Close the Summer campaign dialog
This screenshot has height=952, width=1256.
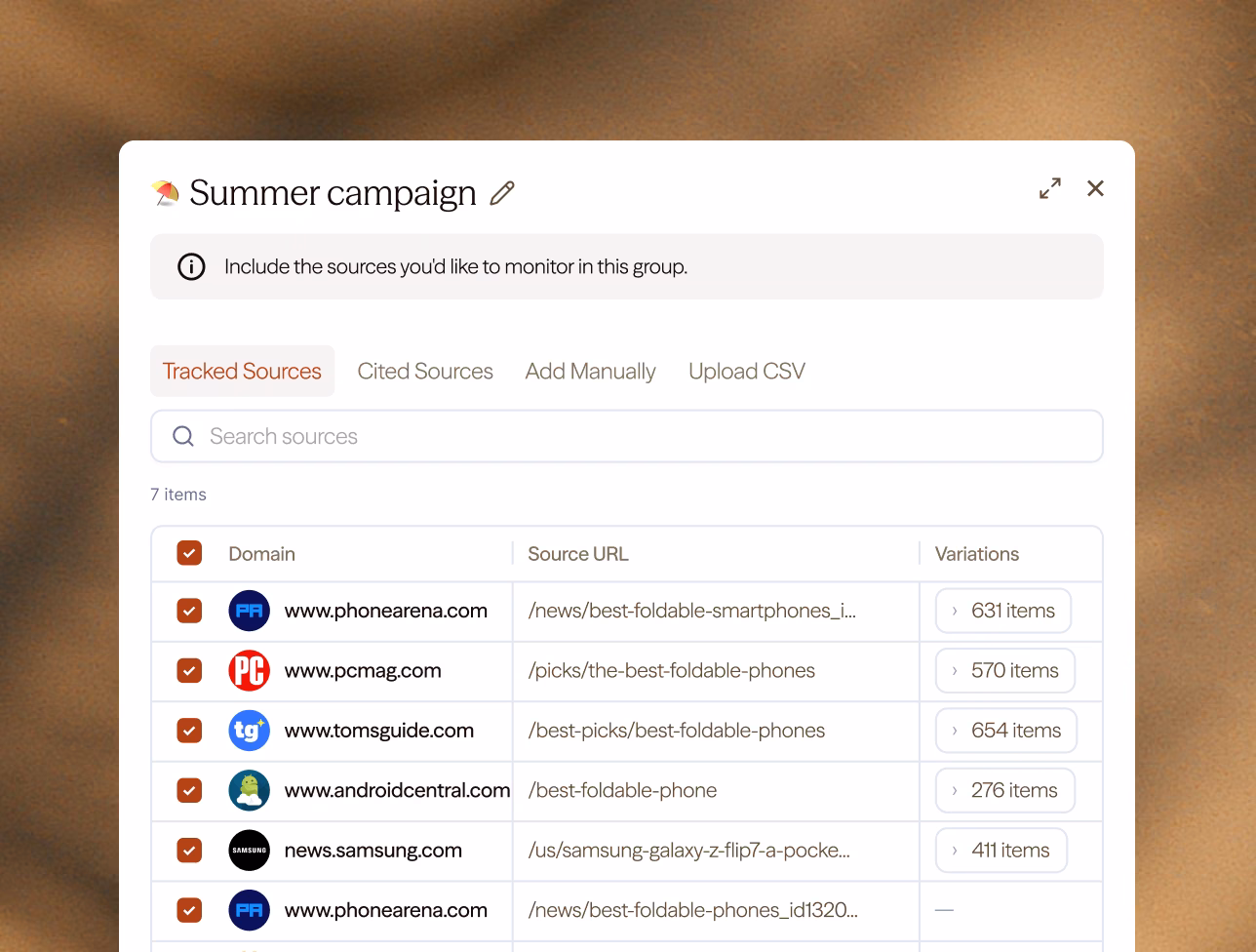(1096, 188)
